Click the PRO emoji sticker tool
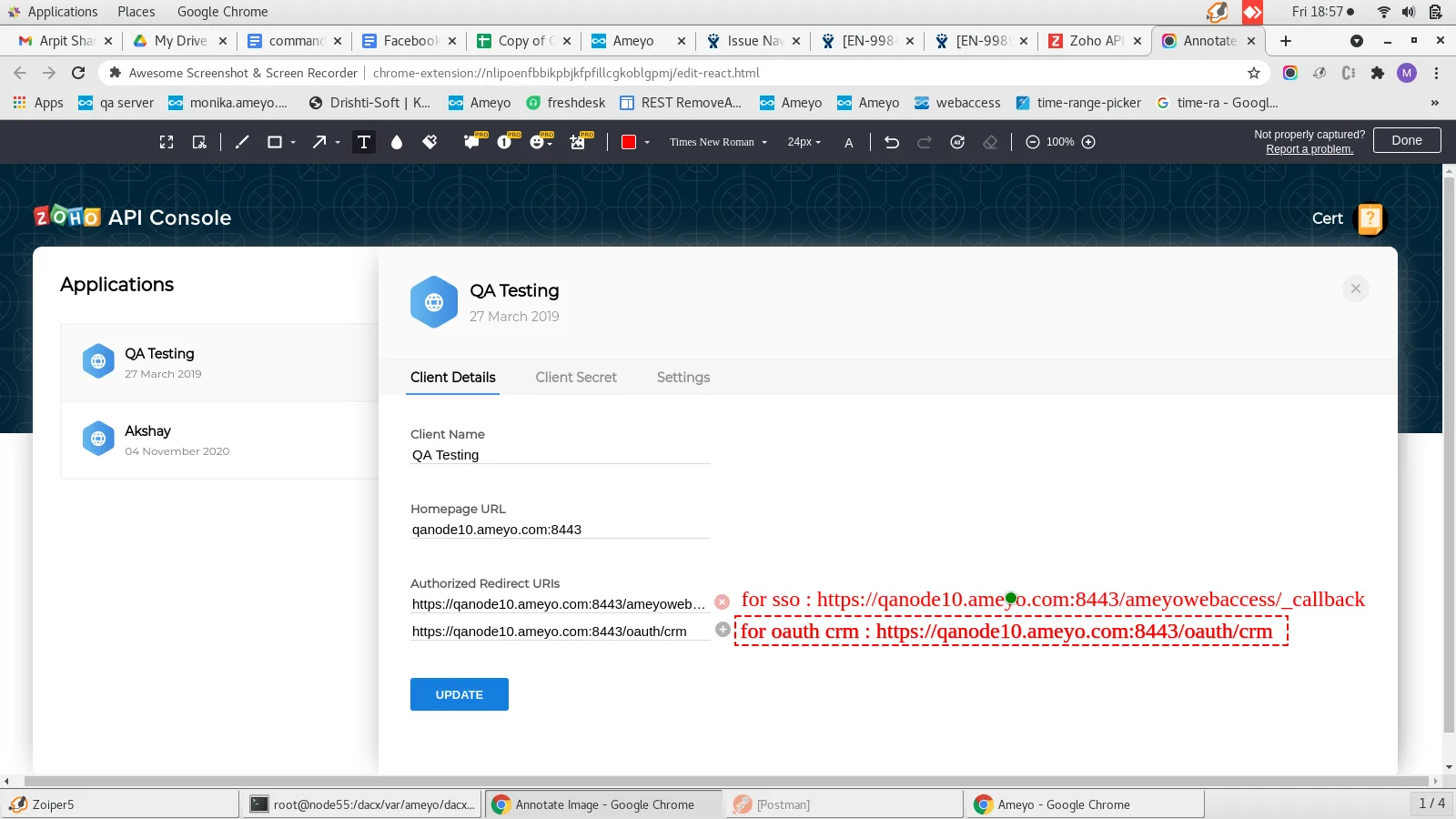The image size is (1456, 819). (538, 142)
